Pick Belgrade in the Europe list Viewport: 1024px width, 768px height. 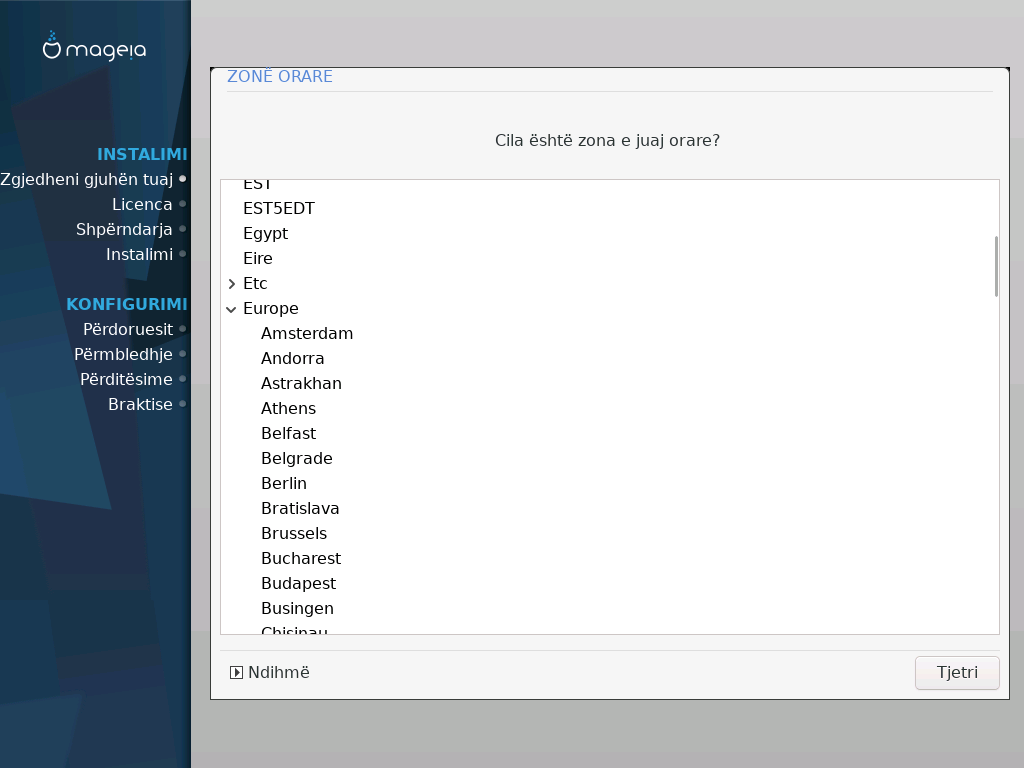tap(296, 459)
